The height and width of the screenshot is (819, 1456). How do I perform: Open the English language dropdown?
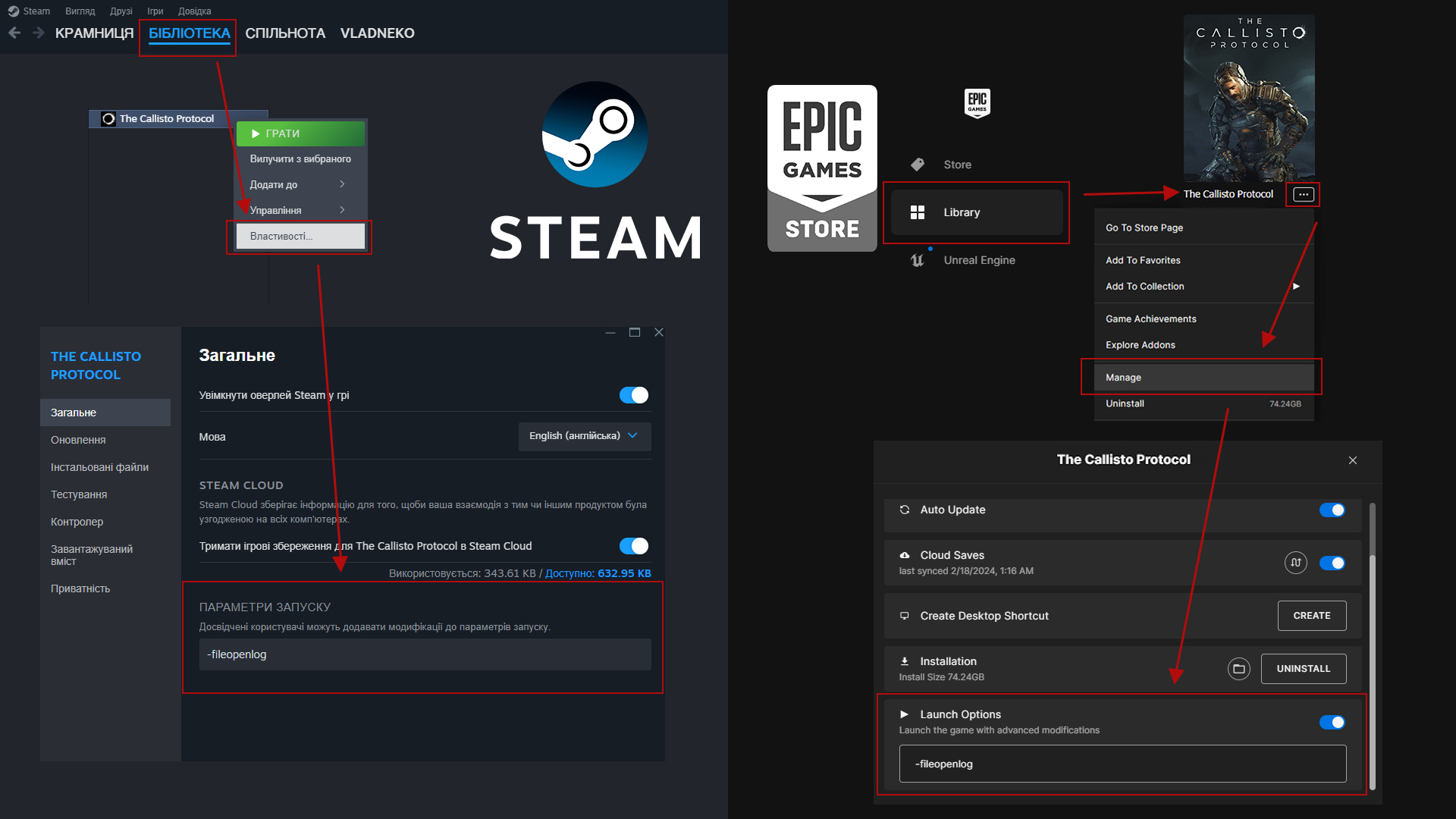pos(584,436)
